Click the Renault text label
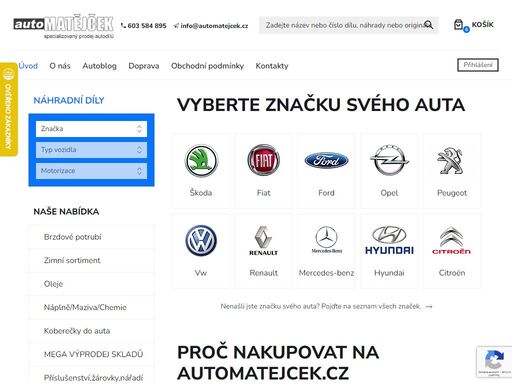The image size is (512, 384). pos(263,273)
